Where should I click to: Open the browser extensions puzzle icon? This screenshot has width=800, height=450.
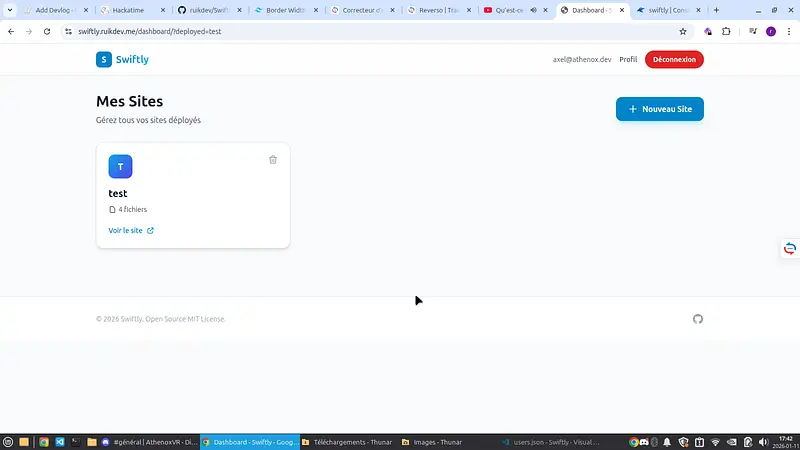[x=726, y=31]
